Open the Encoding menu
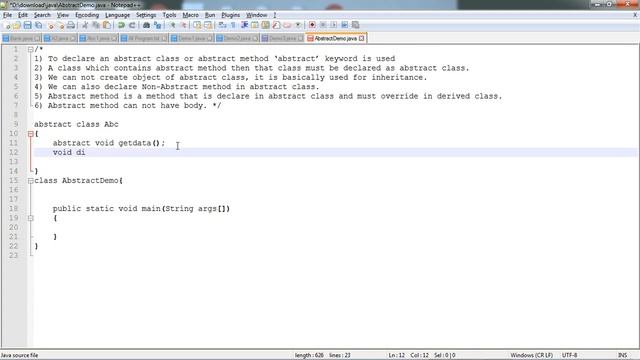640x360 pixels. [x=87, y=15]
